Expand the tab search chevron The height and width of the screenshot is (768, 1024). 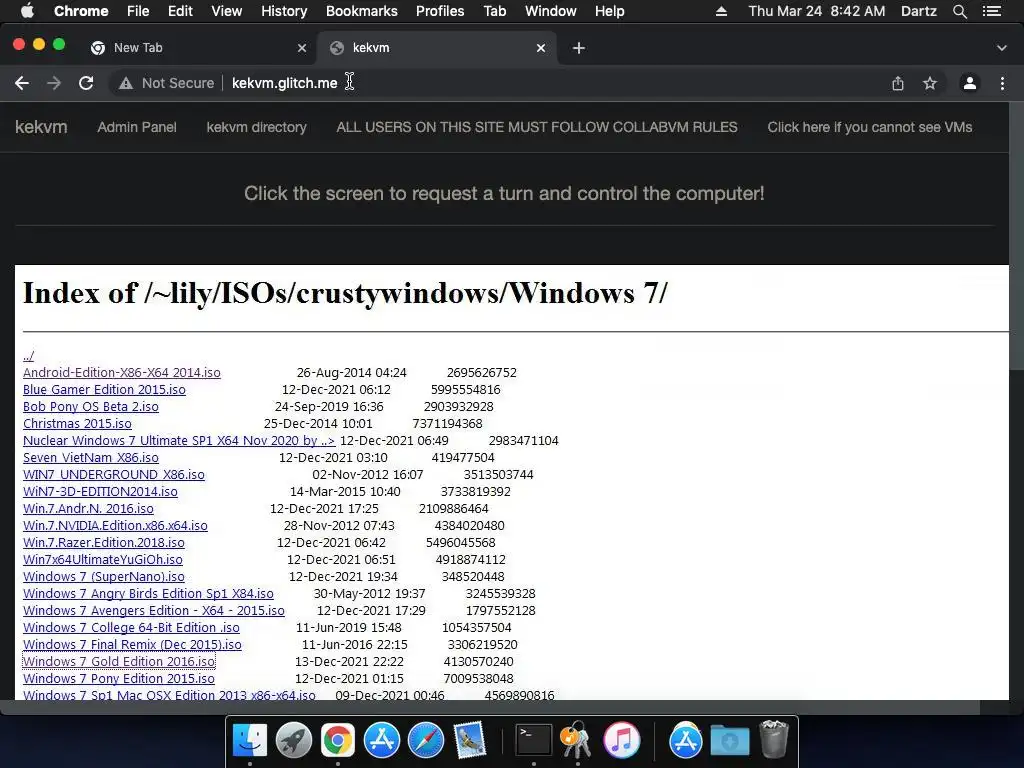tap(1002, 48)
